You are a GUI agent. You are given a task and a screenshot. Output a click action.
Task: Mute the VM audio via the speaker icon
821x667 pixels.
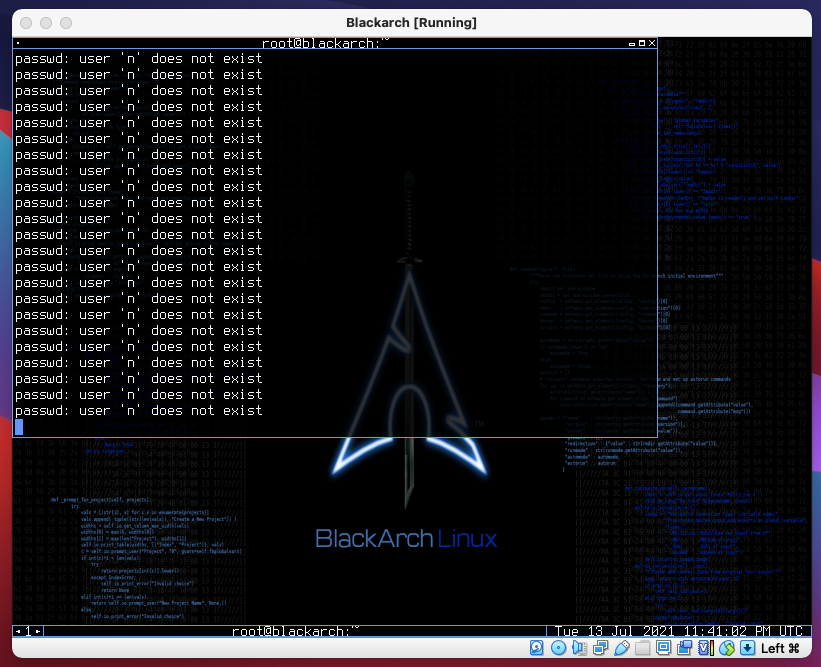[x=578, y=648]
